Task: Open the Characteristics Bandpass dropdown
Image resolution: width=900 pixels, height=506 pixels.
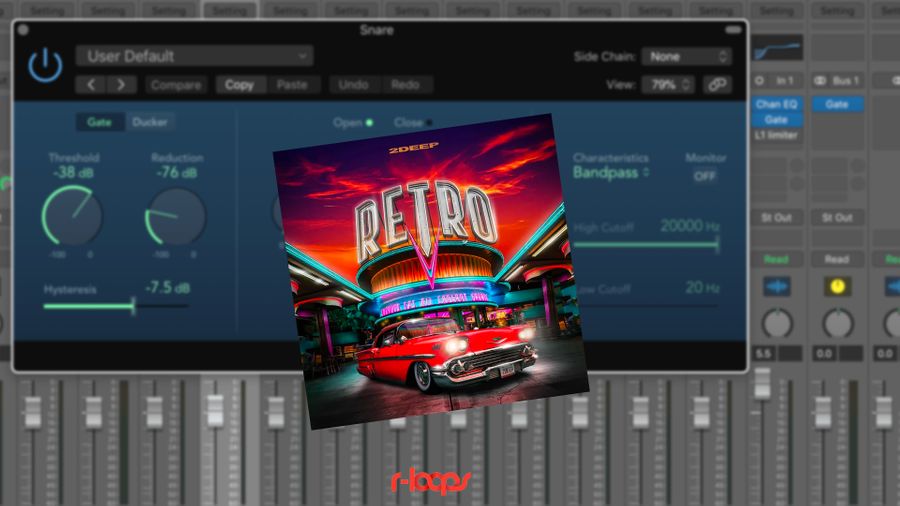Action: coord(611,173)
